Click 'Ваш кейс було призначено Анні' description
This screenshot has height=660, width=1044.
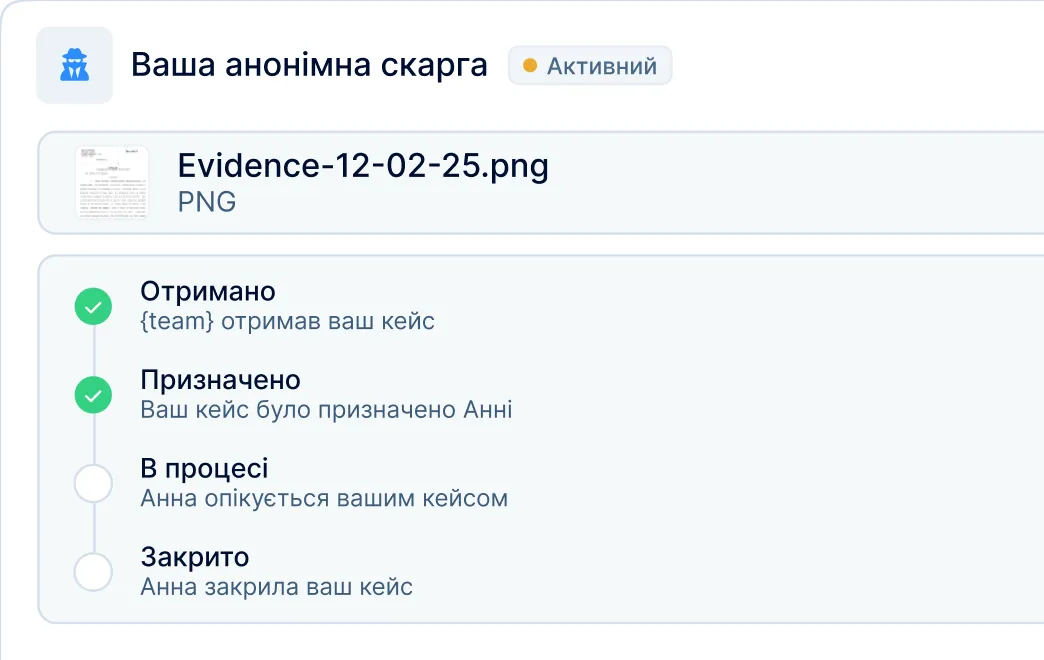coord(326,410)
